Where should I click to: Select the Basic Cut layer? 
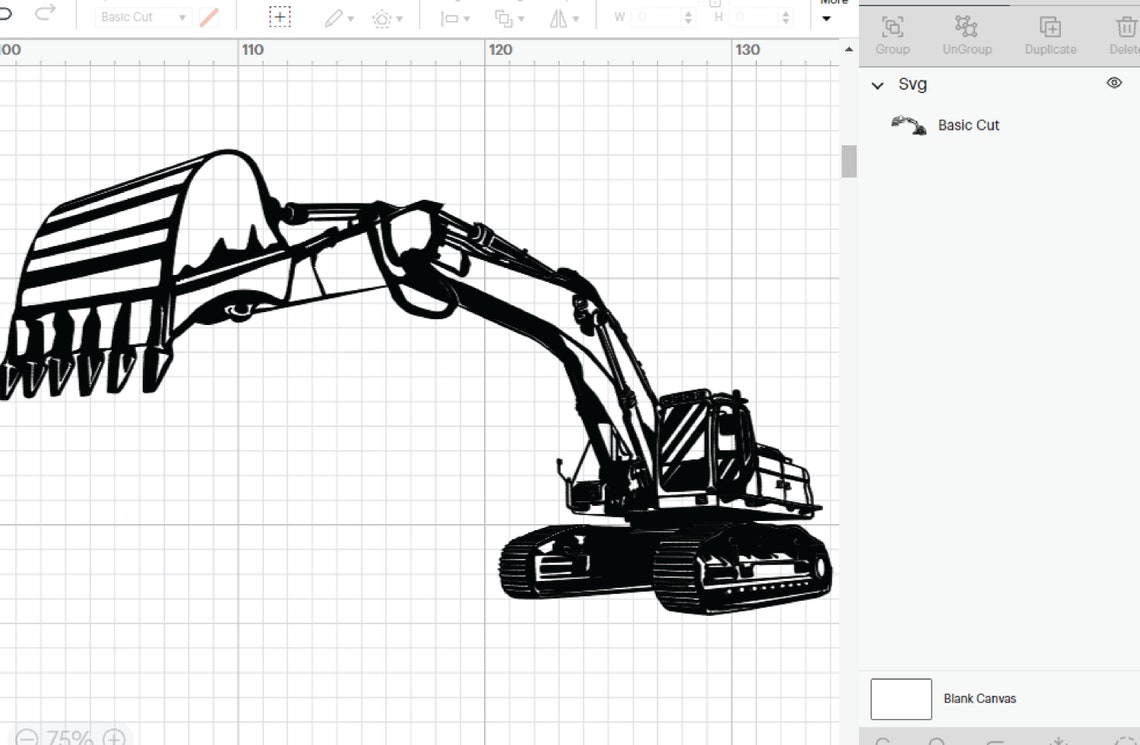point(969,125)
